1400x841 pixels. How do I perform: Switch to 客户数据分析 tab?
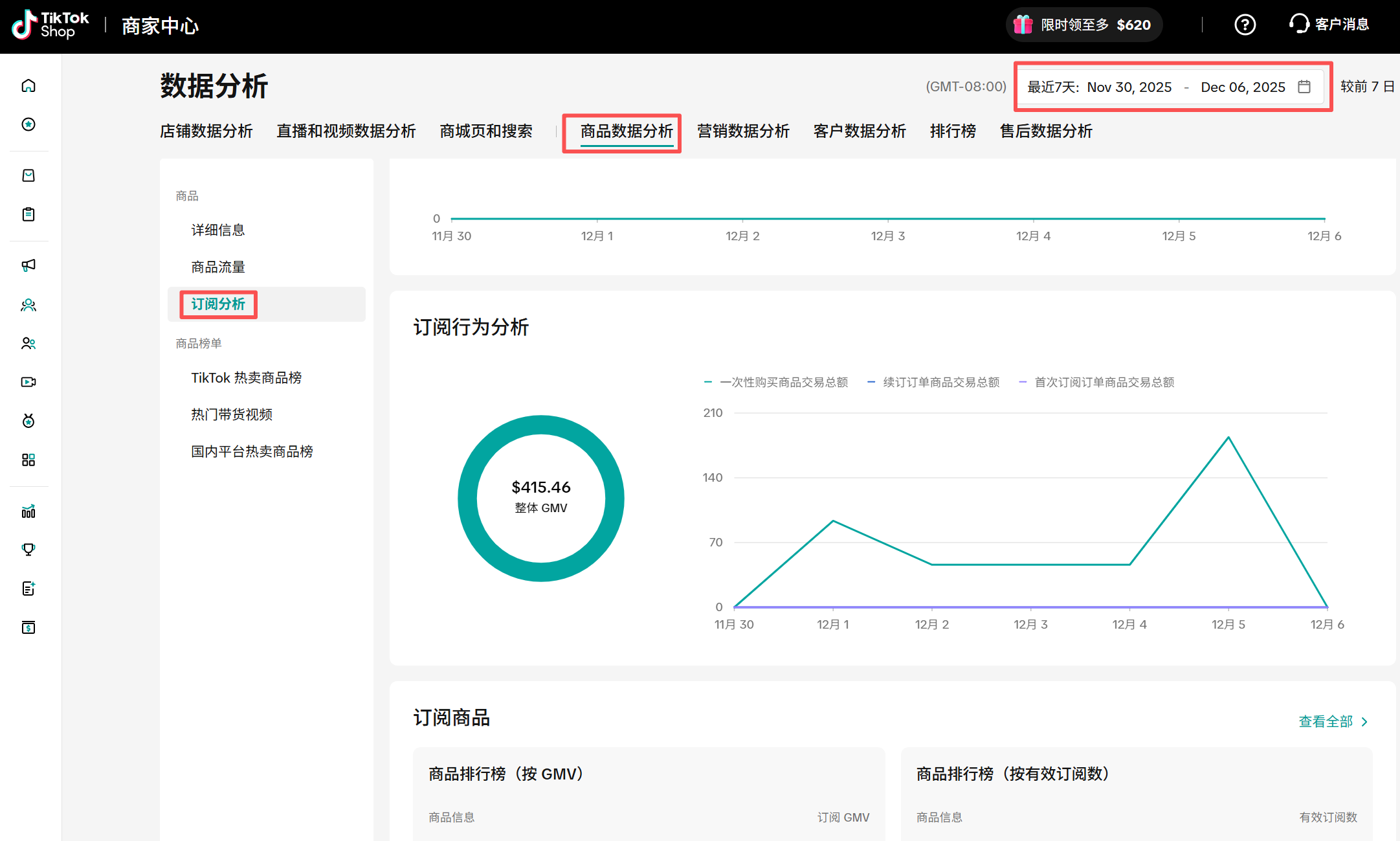(860, 131)
